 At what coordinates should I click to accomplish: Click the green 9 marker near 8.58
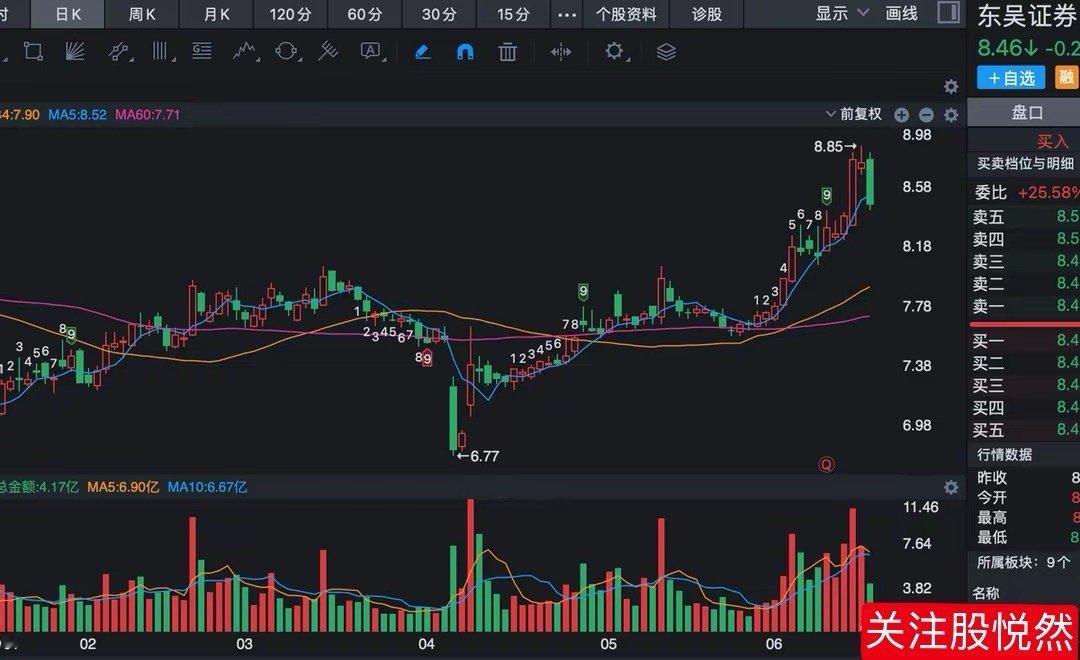[827, 196]
